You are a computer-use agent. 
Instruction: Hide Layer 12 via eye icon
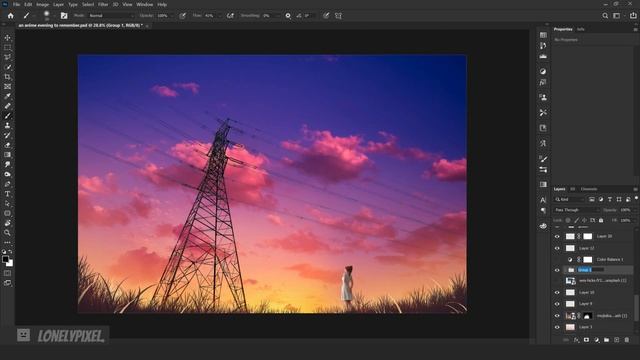click(557, 248)
